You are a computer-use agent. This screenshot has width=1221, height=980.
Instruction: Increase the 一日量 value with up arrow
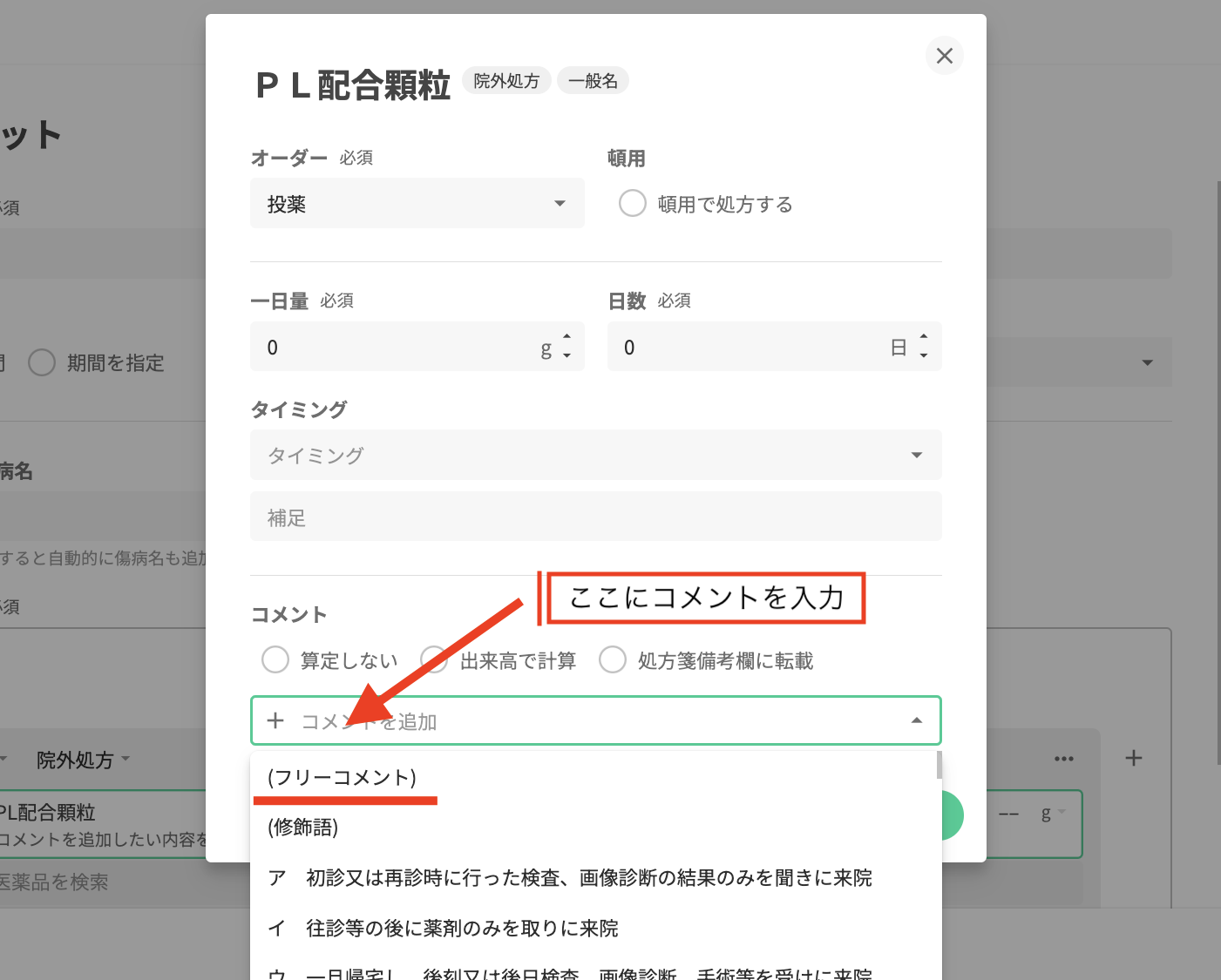566,336
